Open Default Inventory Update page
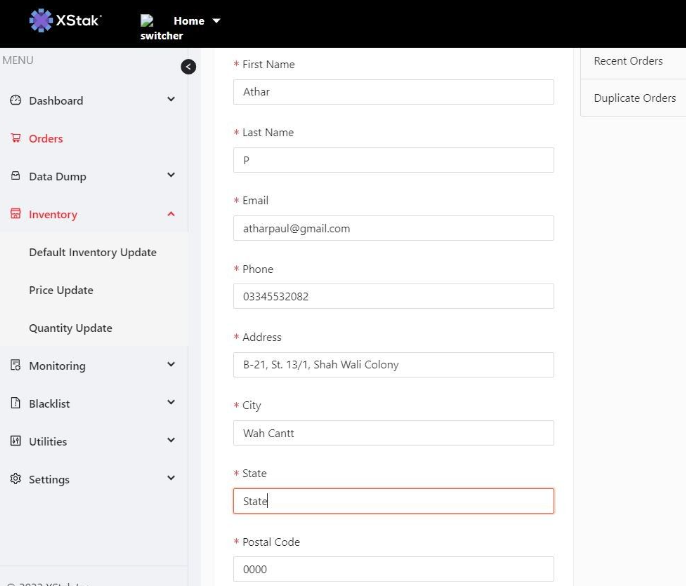 point(92,252)
